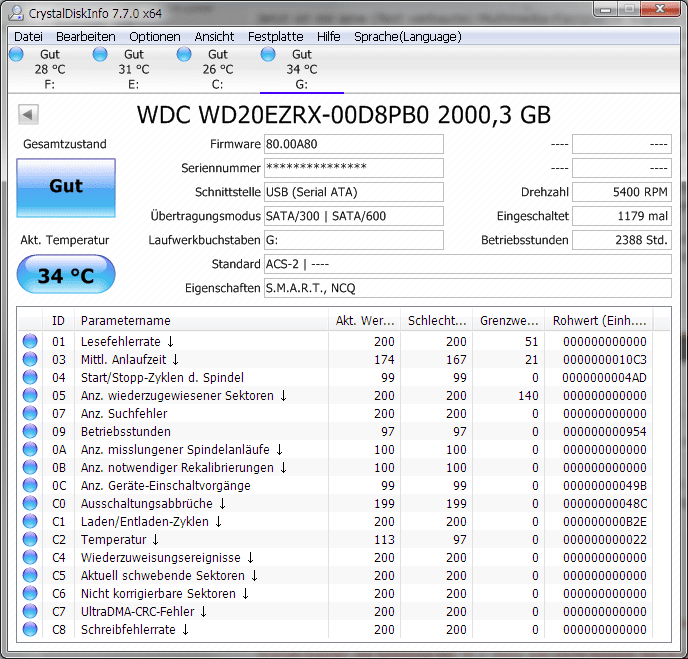
Task: Click the blue status orb for drive C:
Action: click(x=184, y=54)
